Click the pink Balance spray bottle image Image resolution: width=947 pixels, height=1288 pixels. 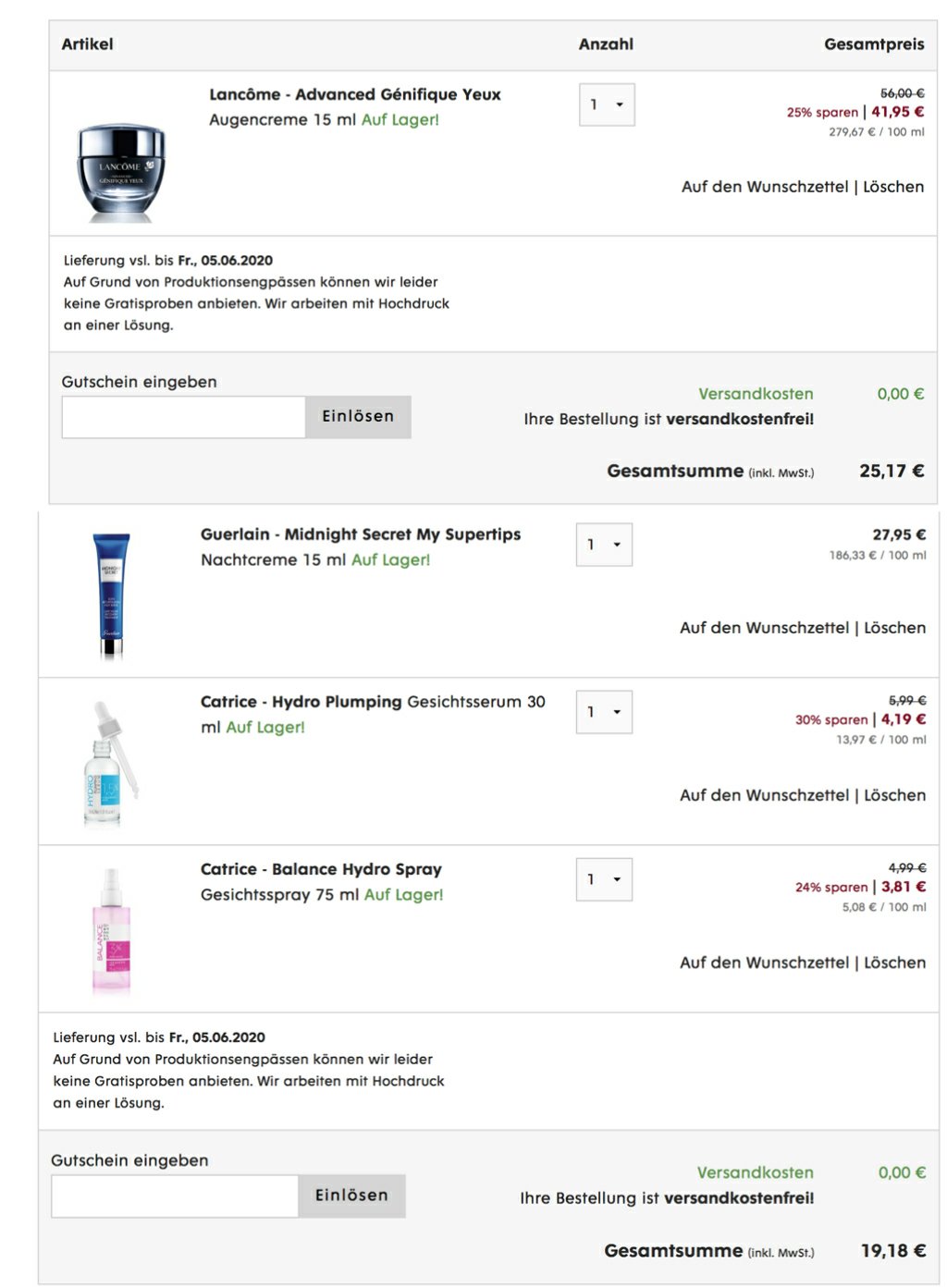(111, 930)
